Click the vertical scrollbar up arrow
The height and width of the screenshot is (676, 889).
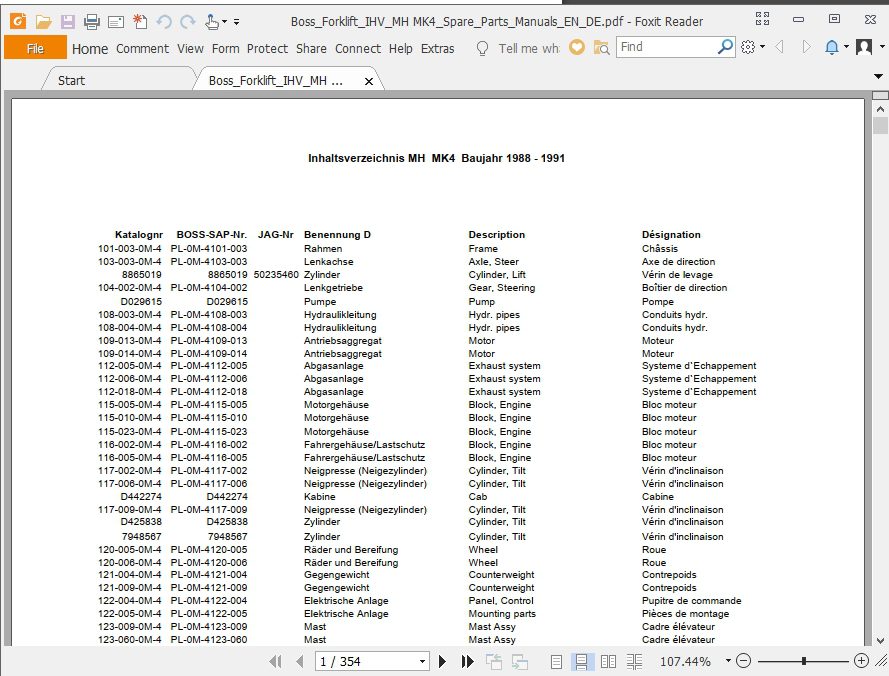880,109
